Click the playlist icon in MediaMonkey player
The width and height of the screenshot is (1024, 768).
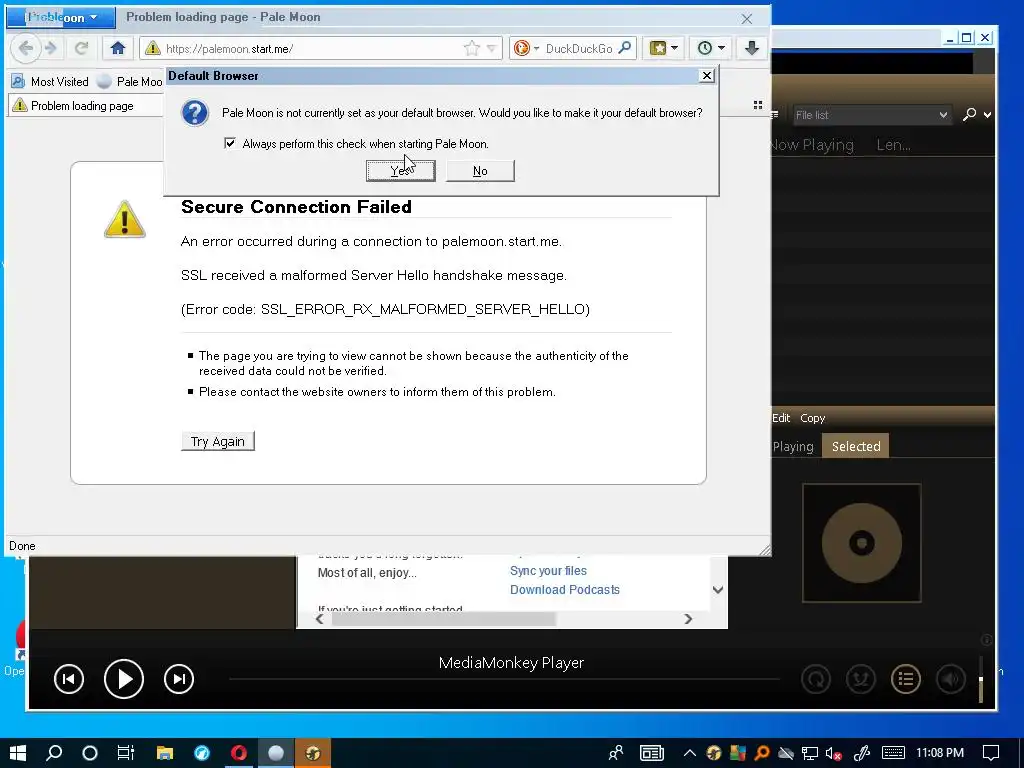[x=906, y=679]
